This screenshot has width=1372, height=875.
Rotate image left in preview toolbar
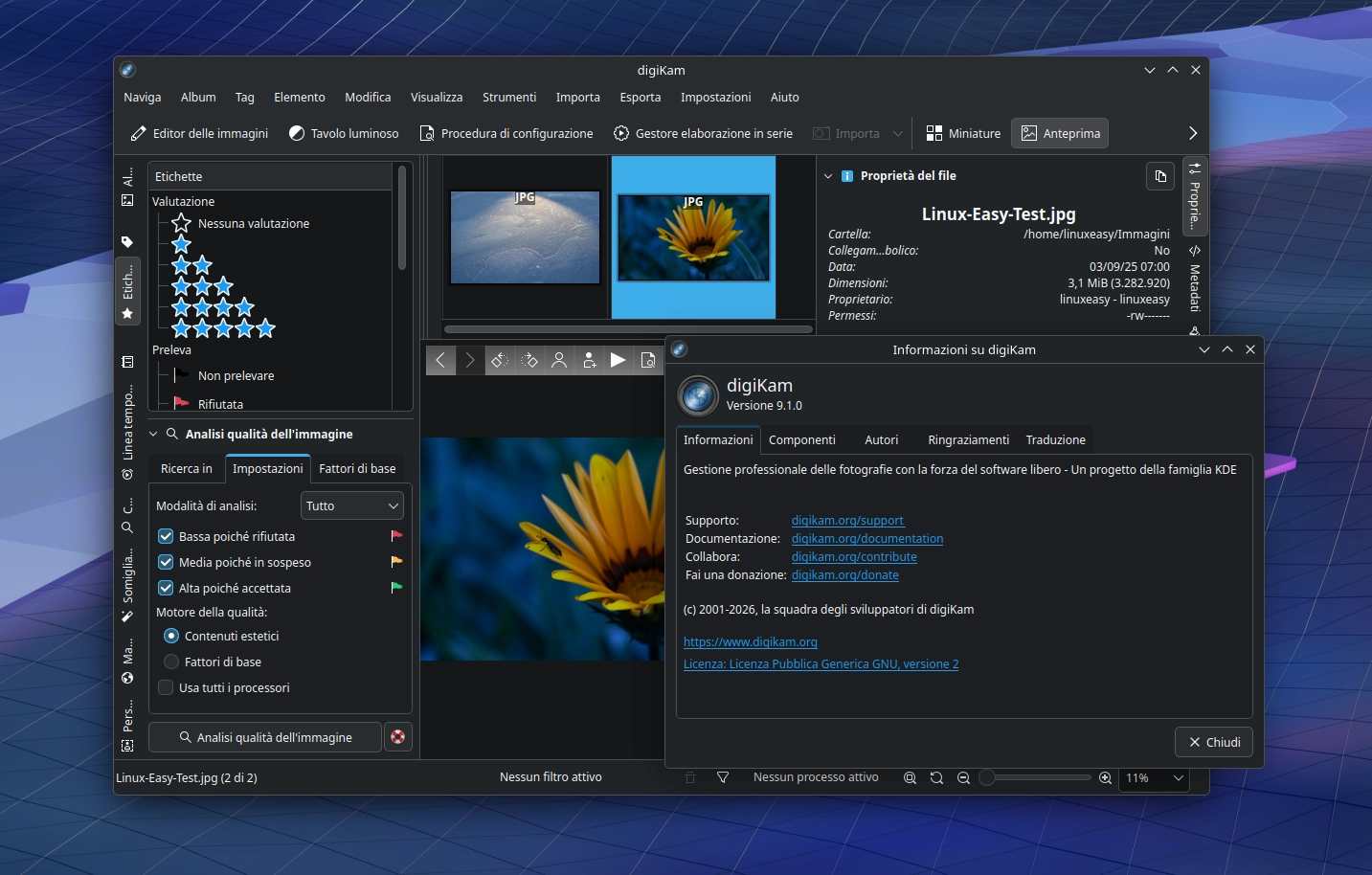[500, 360]
